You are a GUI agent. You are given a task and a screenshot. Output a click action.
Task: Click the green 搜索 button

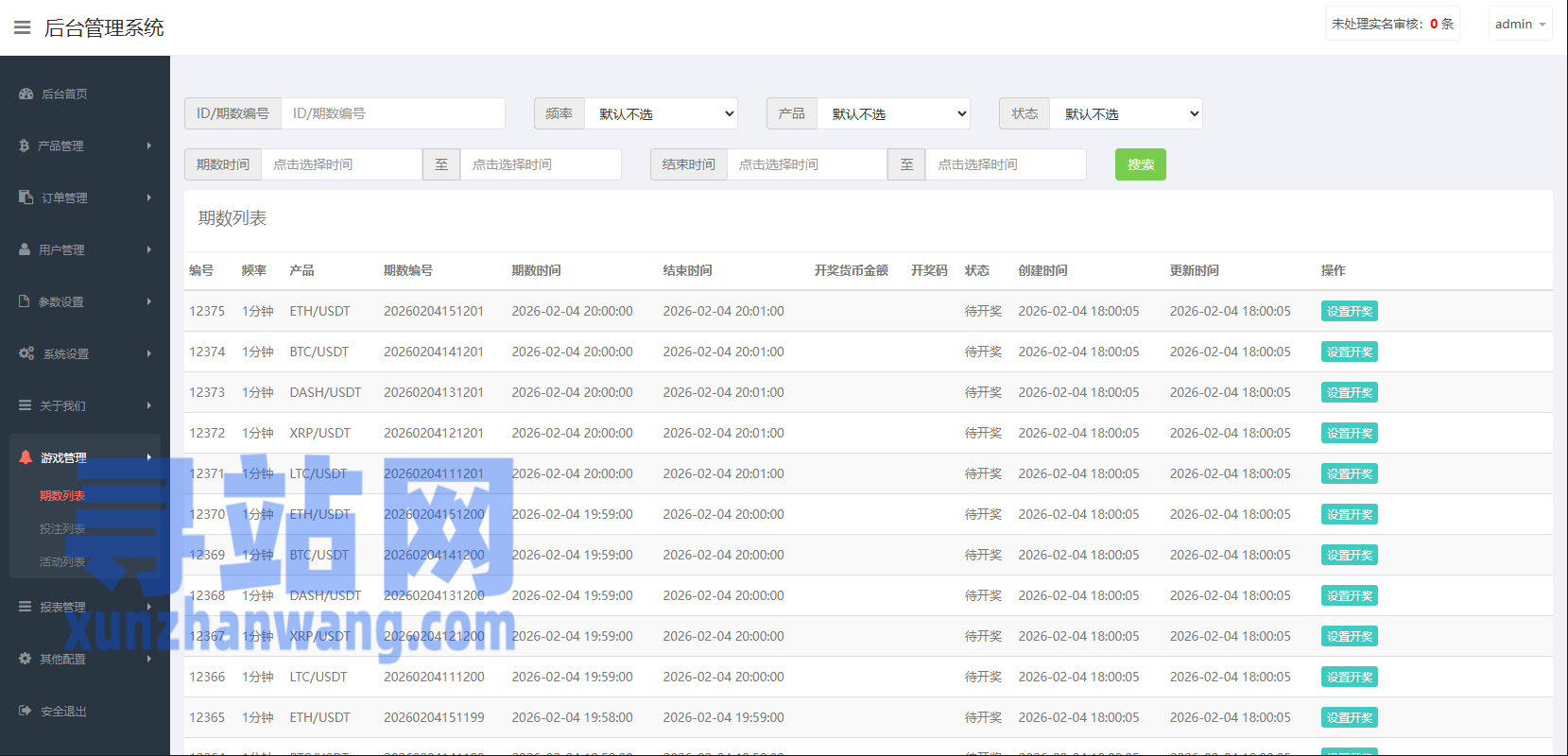(1140, 164)
